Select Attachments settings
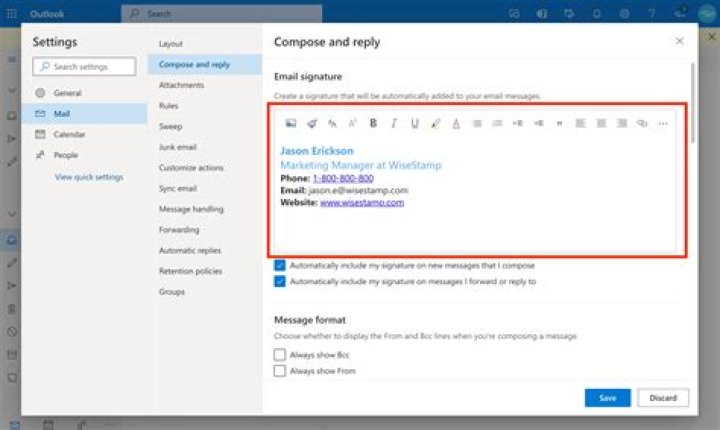Viewport: 720px width, 430px height. pyautogui.click(x=205, y=85)
